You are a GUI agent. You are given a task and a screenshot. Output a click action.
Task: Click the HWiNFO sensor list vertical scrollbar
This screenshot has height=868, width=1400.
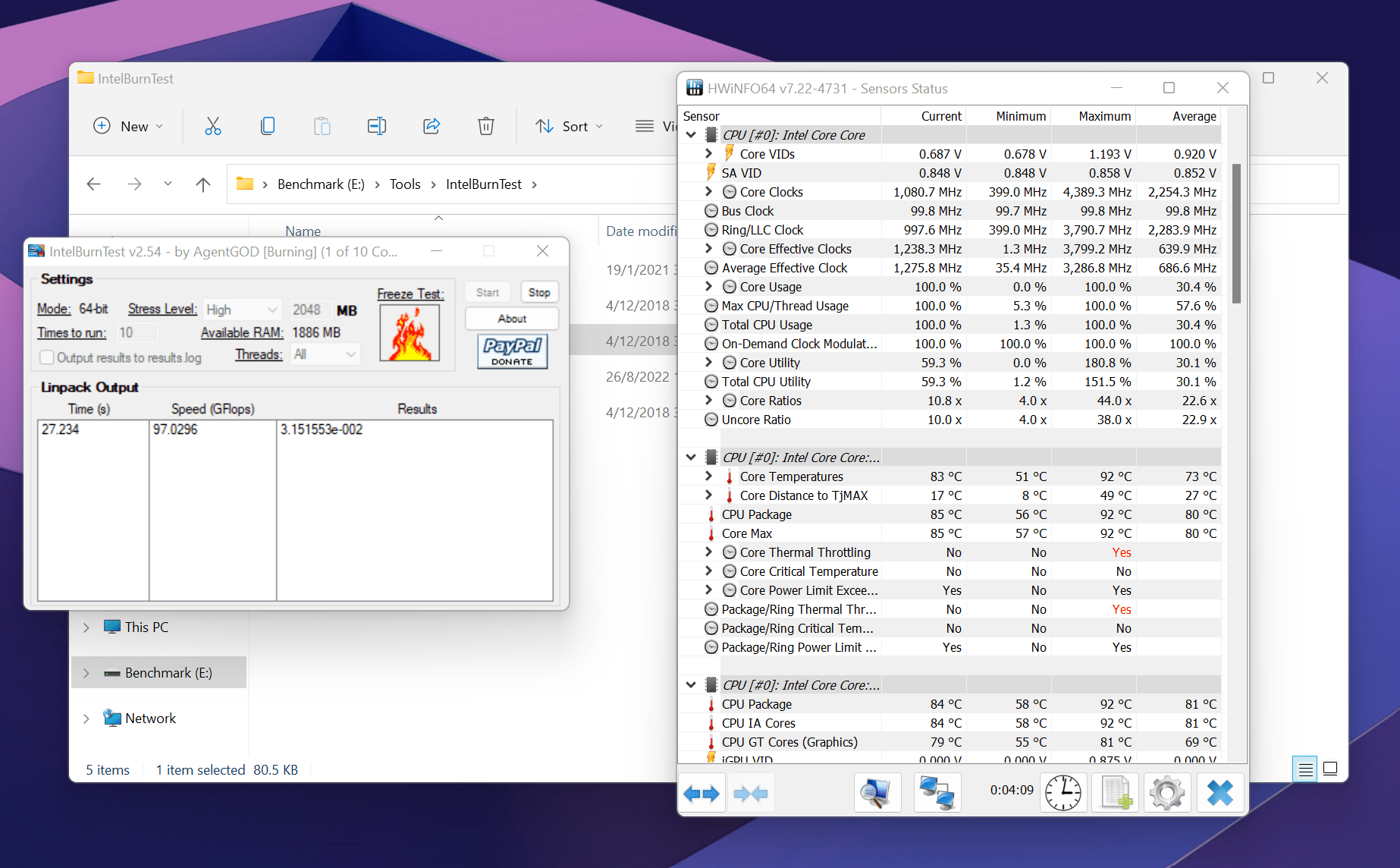(x=1236, y=235)
